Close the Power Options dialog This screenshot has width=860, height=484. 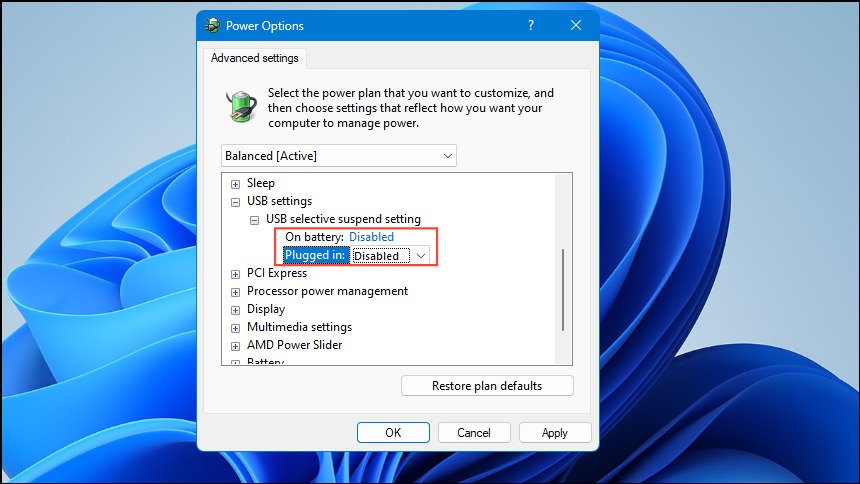coord(576,25)
